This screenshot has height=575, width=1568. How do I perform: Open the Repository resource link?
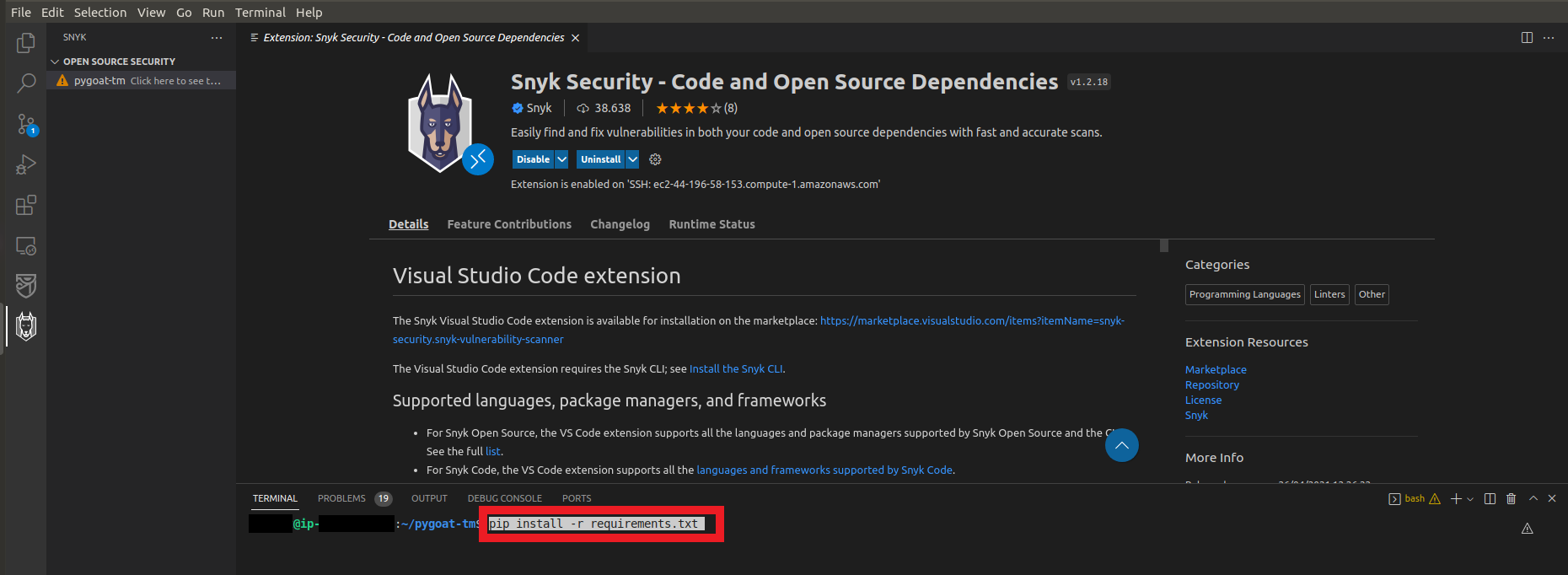coord(1212,385)
